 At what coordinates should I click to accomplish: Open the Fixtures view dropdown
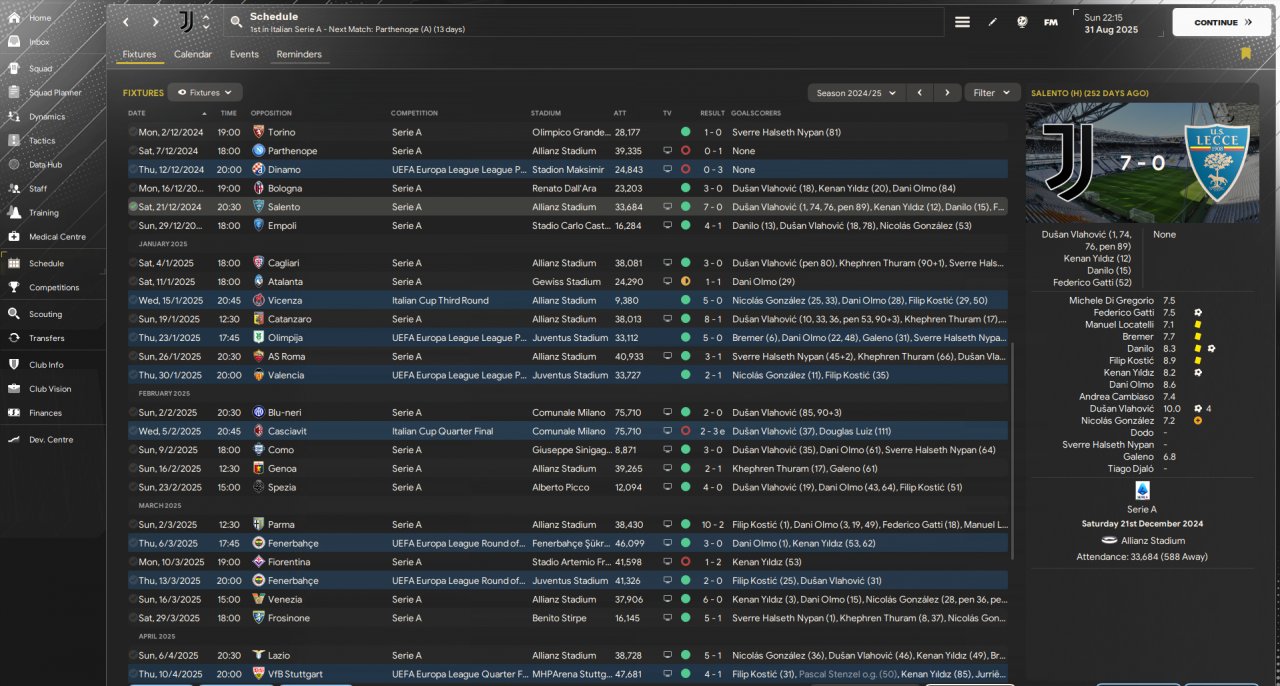204,93
